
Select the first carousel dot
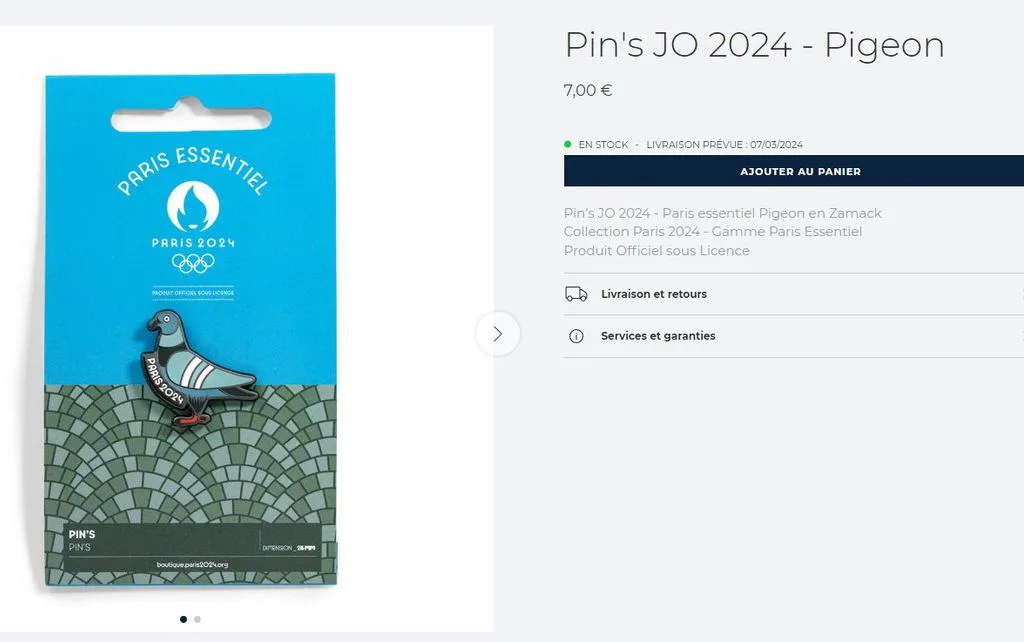[x=184, y=619]
